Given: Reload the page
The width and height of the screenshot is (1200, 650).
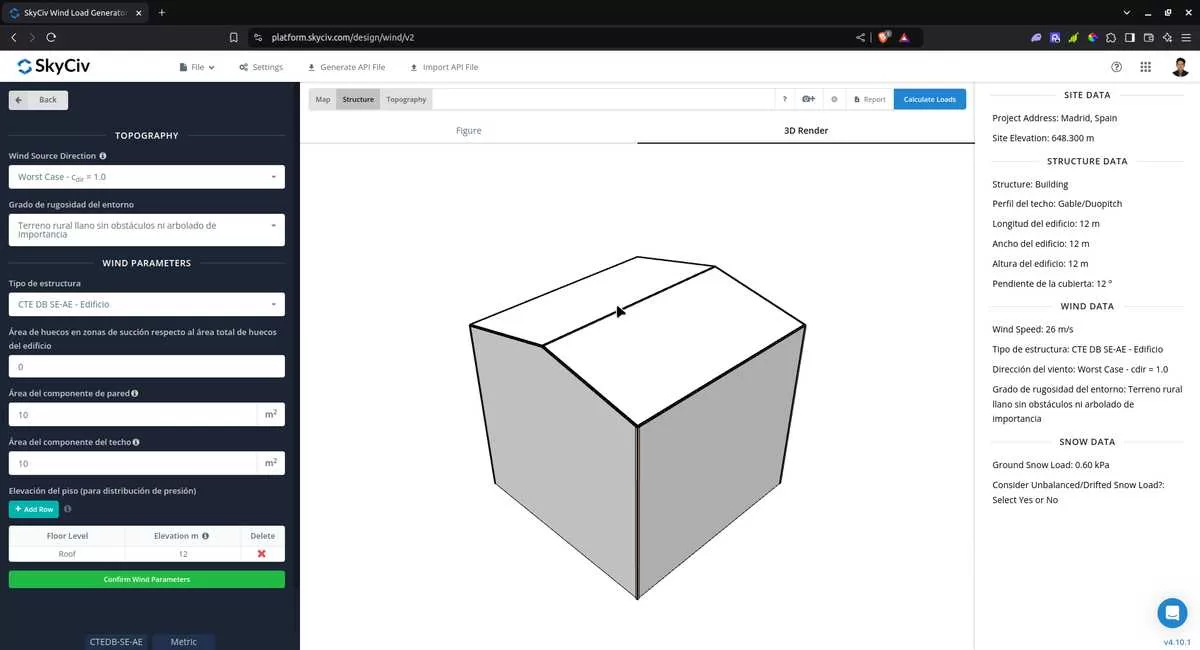Looking at the screenshot, I should coord(52,37).
